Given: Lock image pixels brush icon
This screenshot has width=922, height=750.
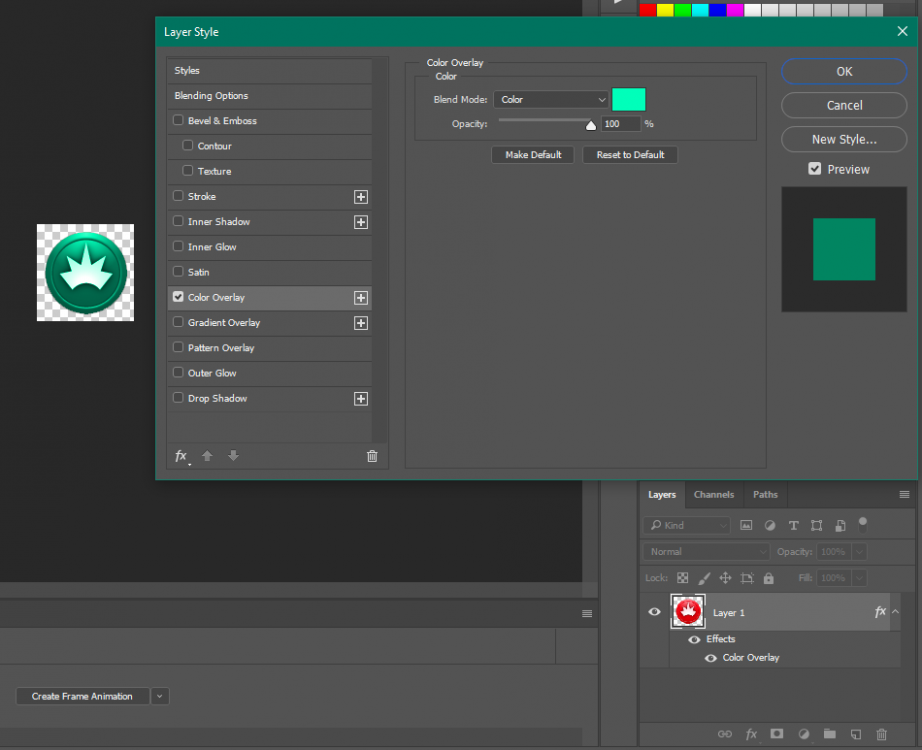Looking at the screenshot, I should tap(704, 578).
